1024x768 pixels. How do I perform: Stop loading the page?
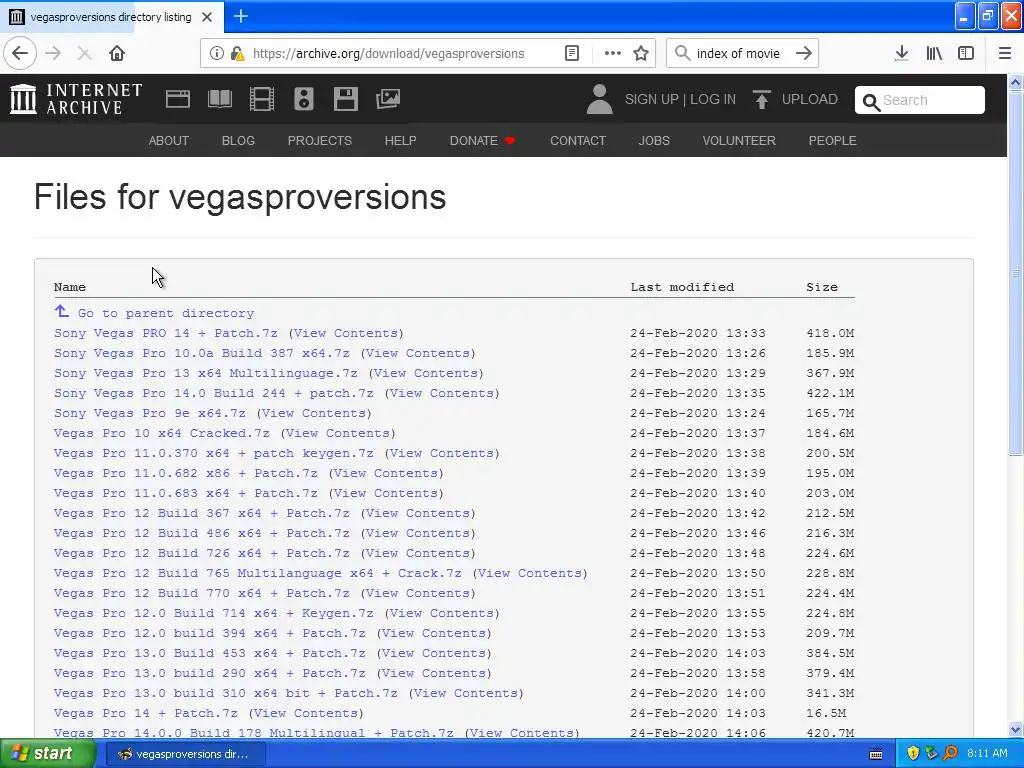click(84, 53)
